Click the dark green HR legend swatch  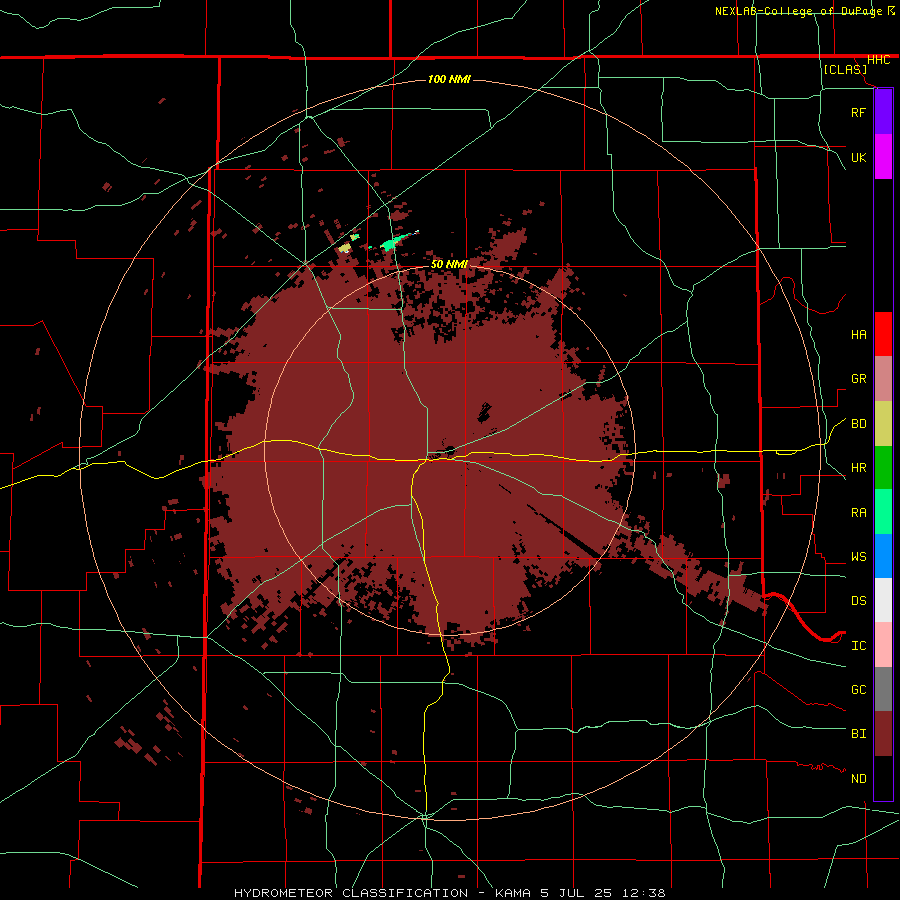883,468
